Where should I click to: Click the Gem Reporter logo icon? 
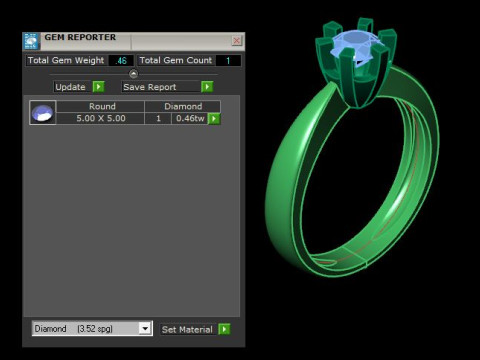[32, 41]
